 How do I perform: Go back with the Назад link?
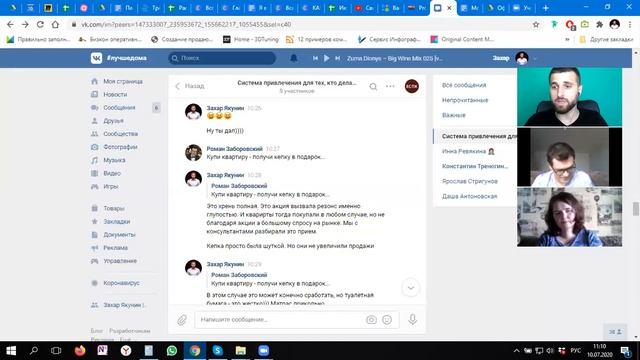[x=190, y=86]
